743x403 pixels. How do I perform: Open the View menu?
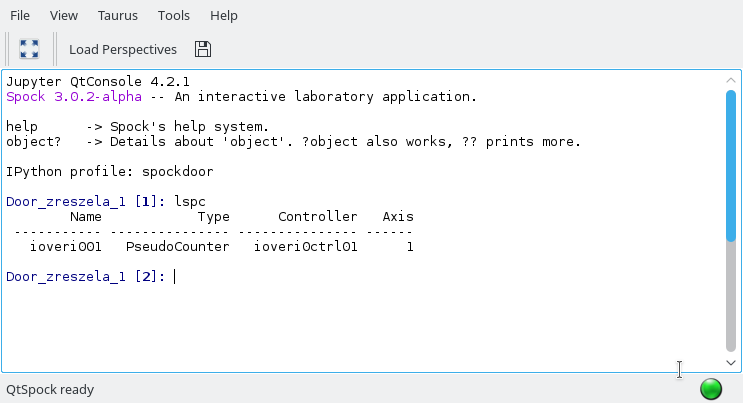coord(63,16)
